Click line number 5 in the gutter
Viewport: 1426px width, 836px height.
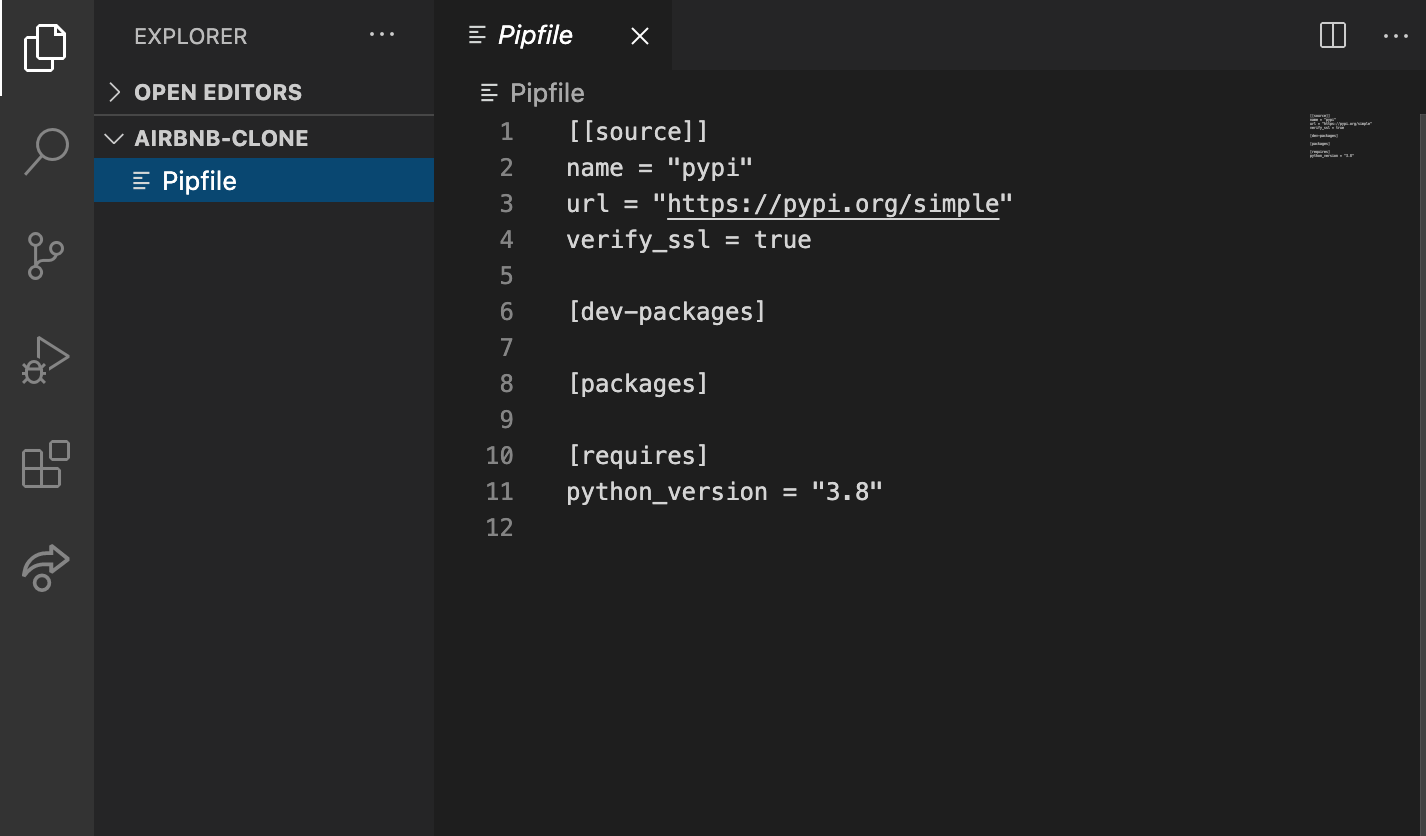(506, 276)
